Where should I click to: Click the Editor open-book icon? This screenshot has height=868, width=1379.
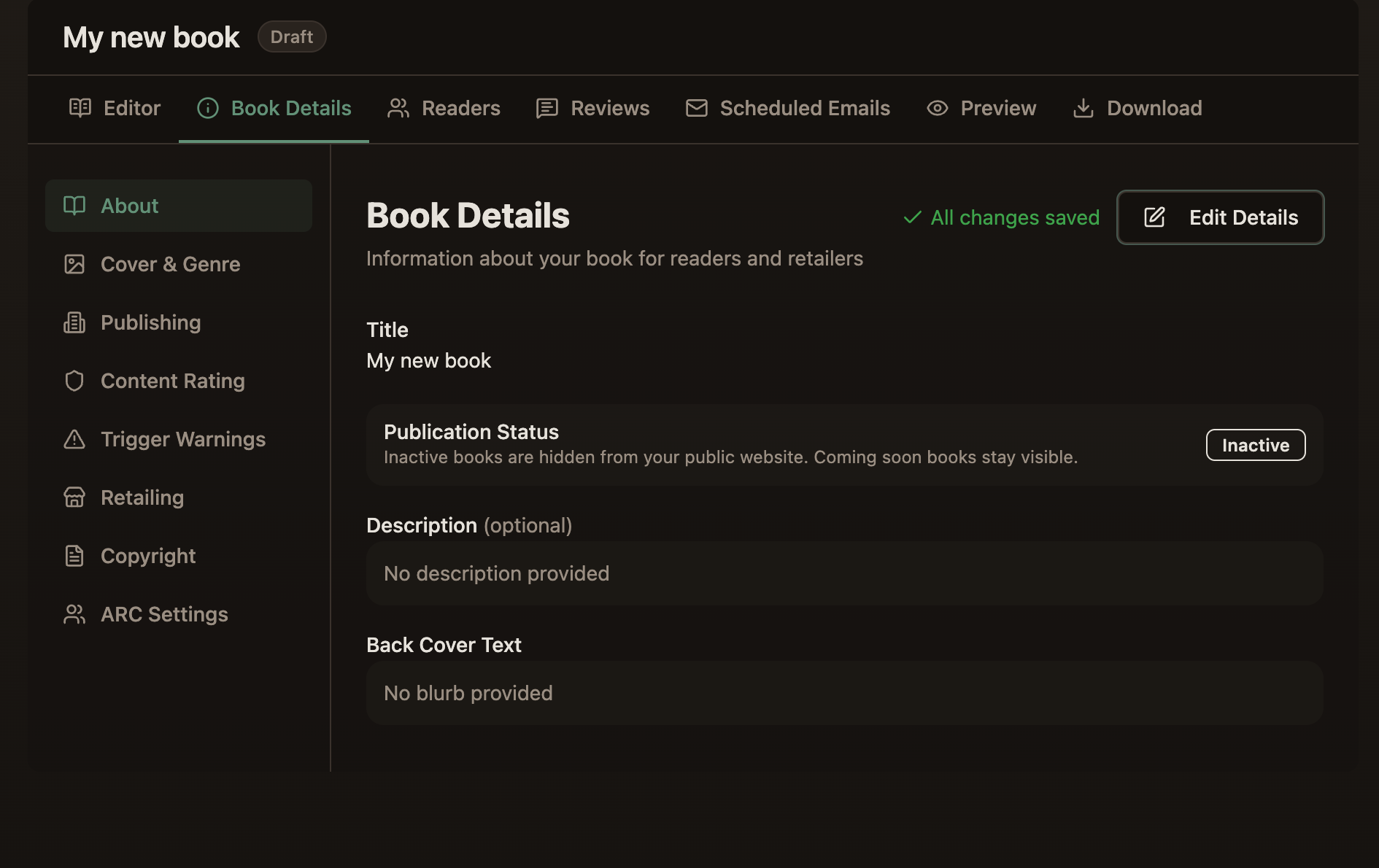coord(80,108)
